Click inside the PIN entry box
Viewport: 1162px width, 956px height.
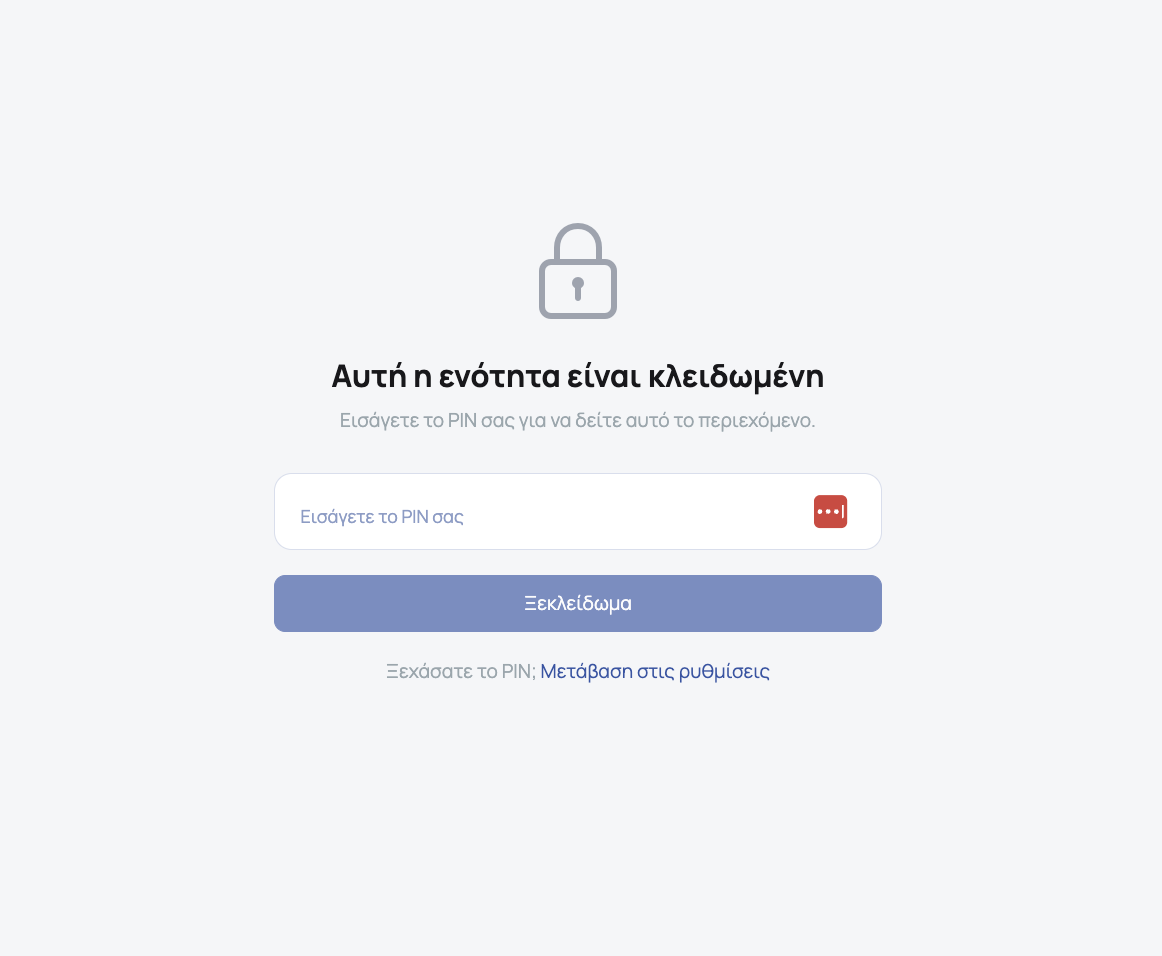coord(578,511)
